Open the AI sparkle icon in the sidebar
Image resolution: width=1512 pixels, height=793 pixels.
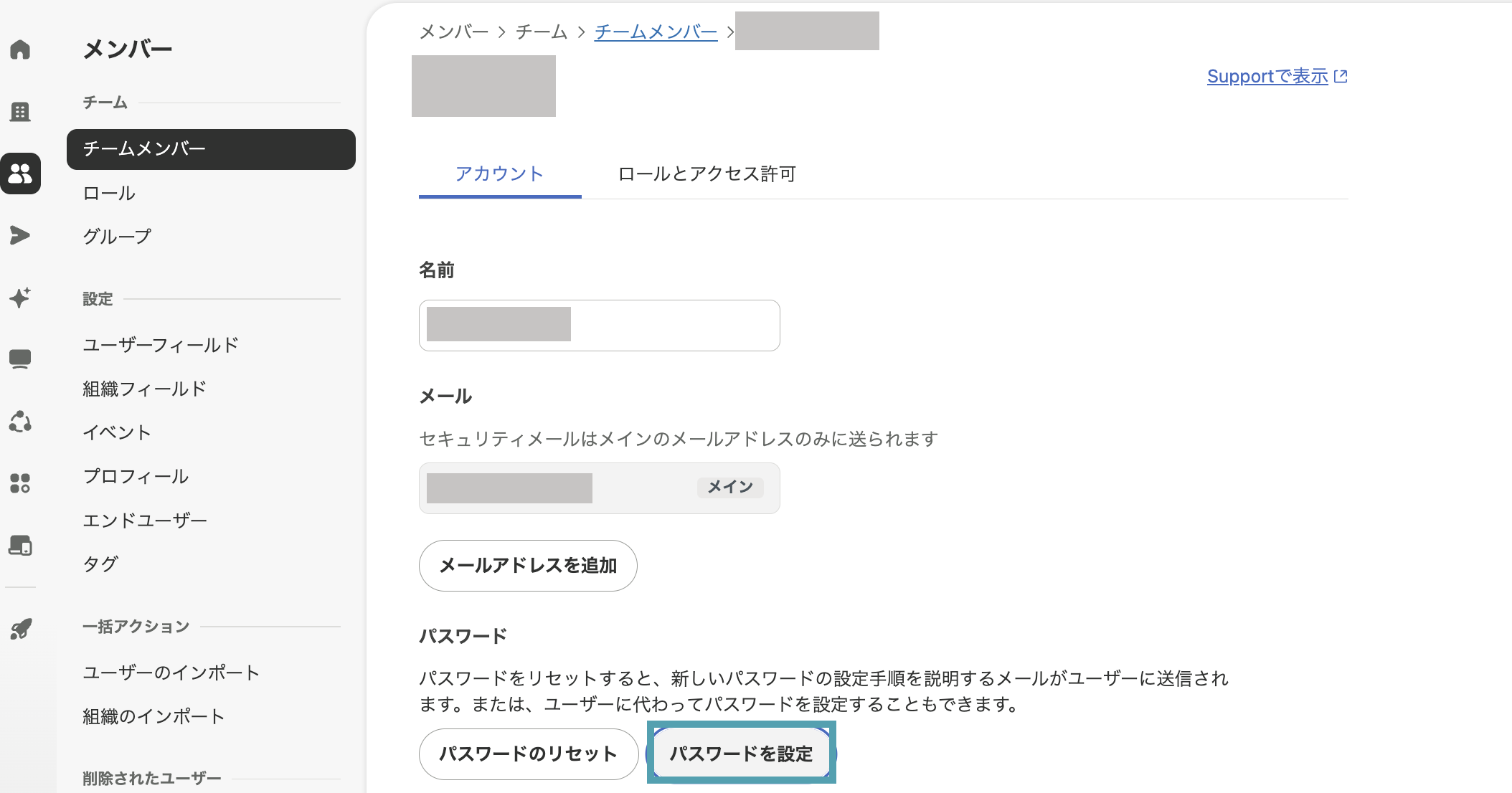click(20, 297)
